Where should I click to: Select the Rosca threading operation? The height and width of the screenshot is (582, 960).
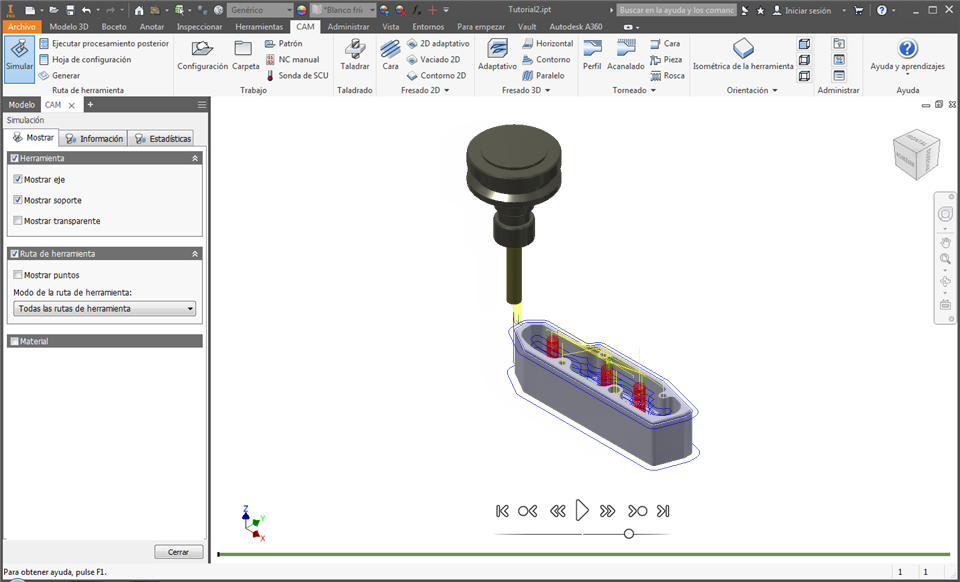point(667,75)
